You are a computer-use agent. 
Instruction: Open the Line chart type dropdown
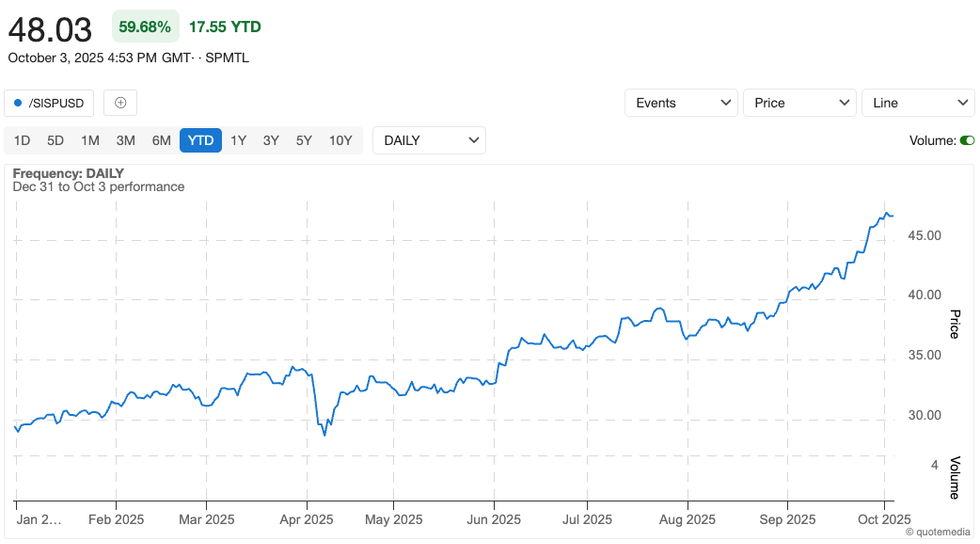point(917,103)
